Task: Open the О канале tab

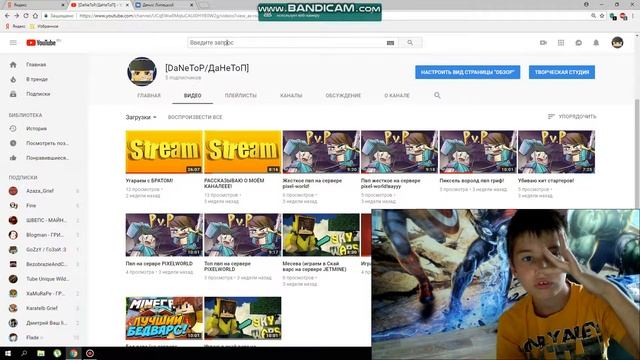Action: (x=397, y=96)
